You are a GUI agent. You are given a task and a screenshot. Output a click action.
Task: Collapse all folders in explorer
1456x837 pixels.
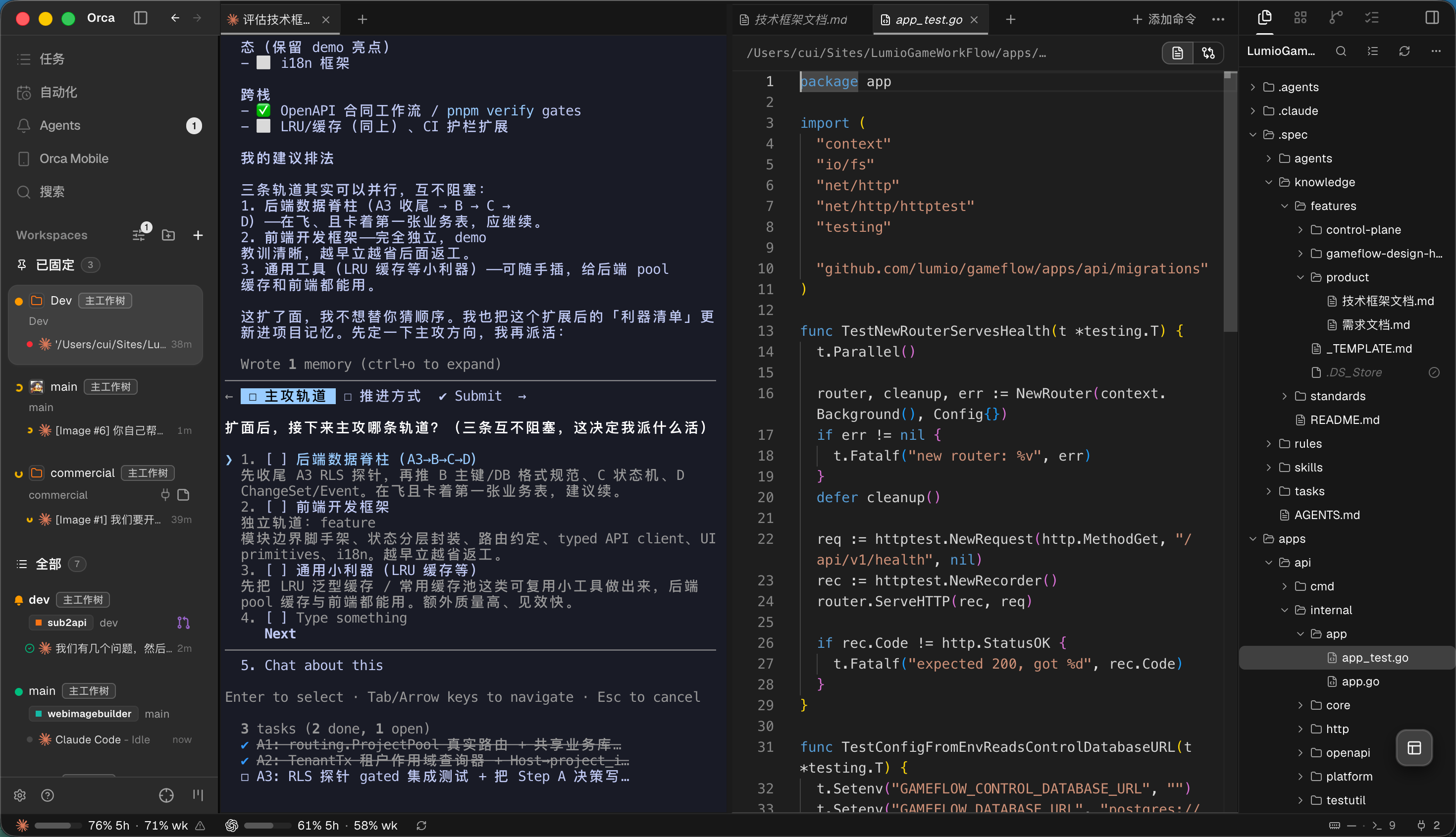pos(1372,51)
